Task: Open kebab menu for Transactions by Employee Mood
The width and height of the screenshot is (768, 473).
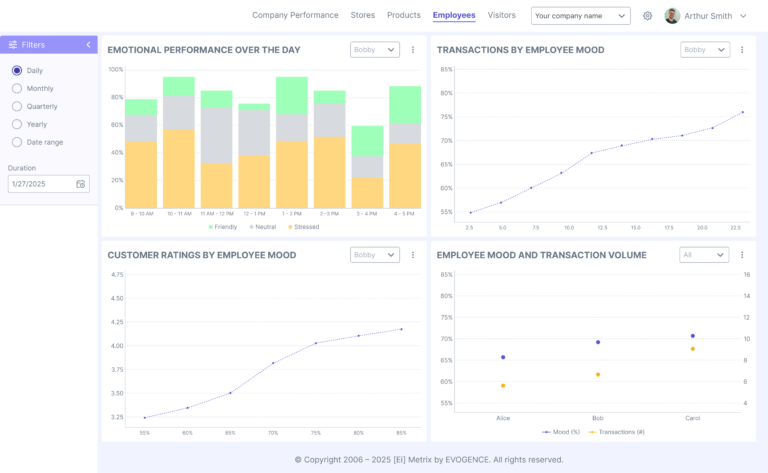Action: pos(743,50)
